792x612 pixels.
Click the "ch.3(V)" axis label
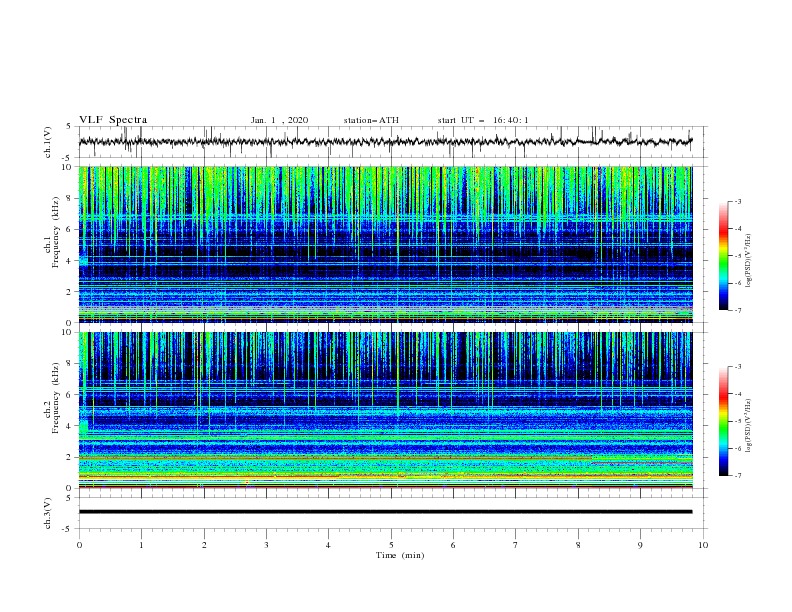pyautogui.click(x=48, y=514)
